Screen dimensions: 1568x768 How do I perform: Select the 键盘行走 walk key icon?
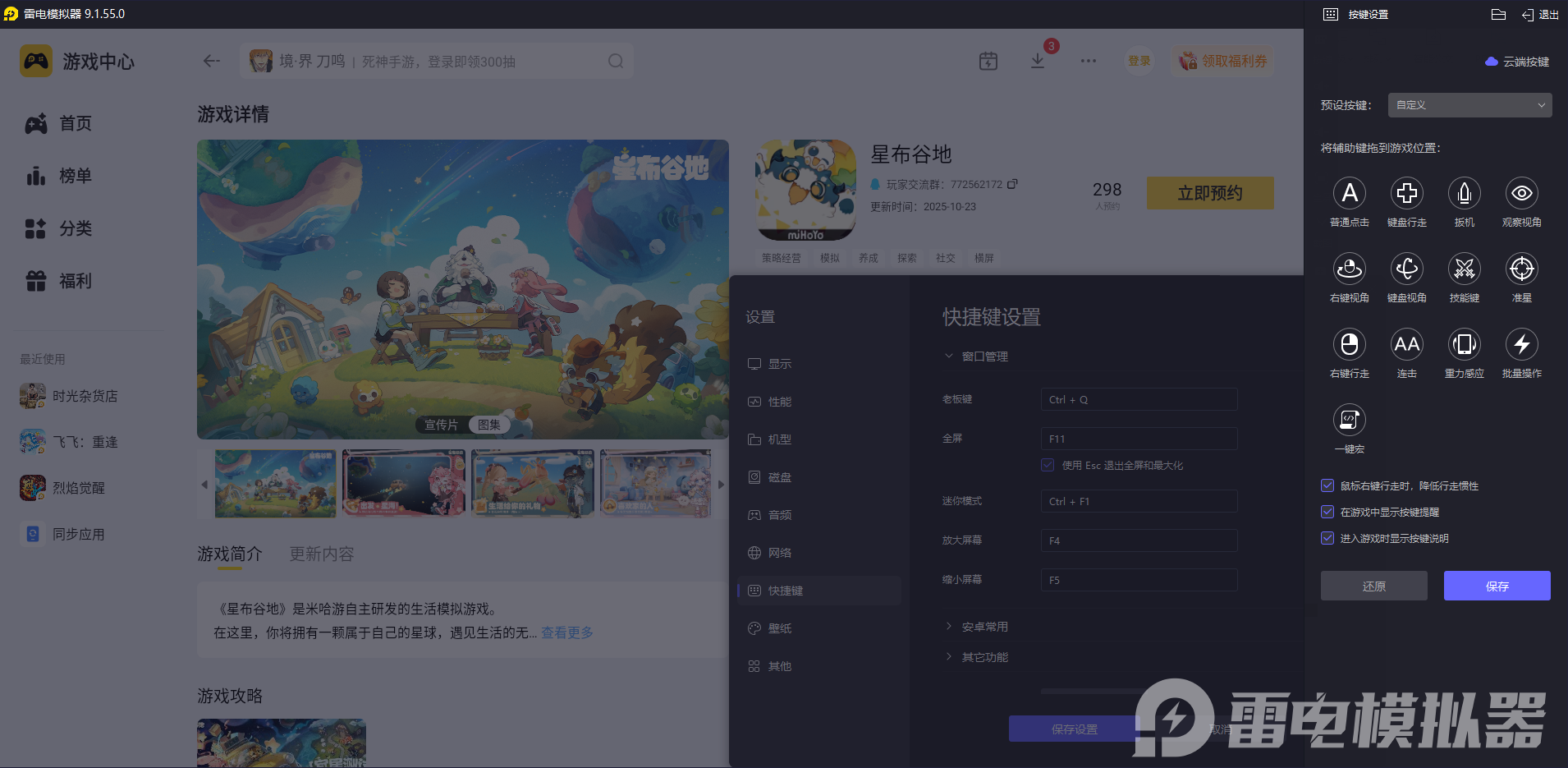[x=1406, y=194]
